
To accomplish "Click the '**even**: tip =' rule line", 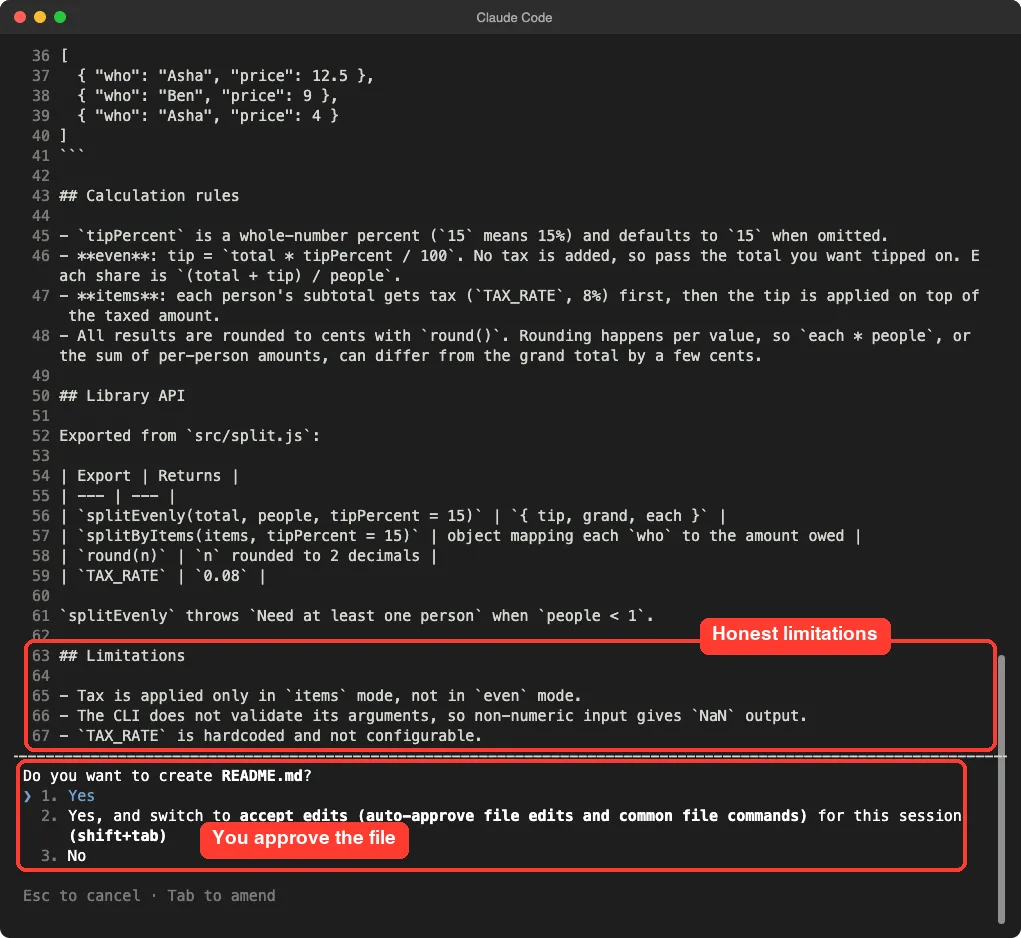I will coord(519,266).
